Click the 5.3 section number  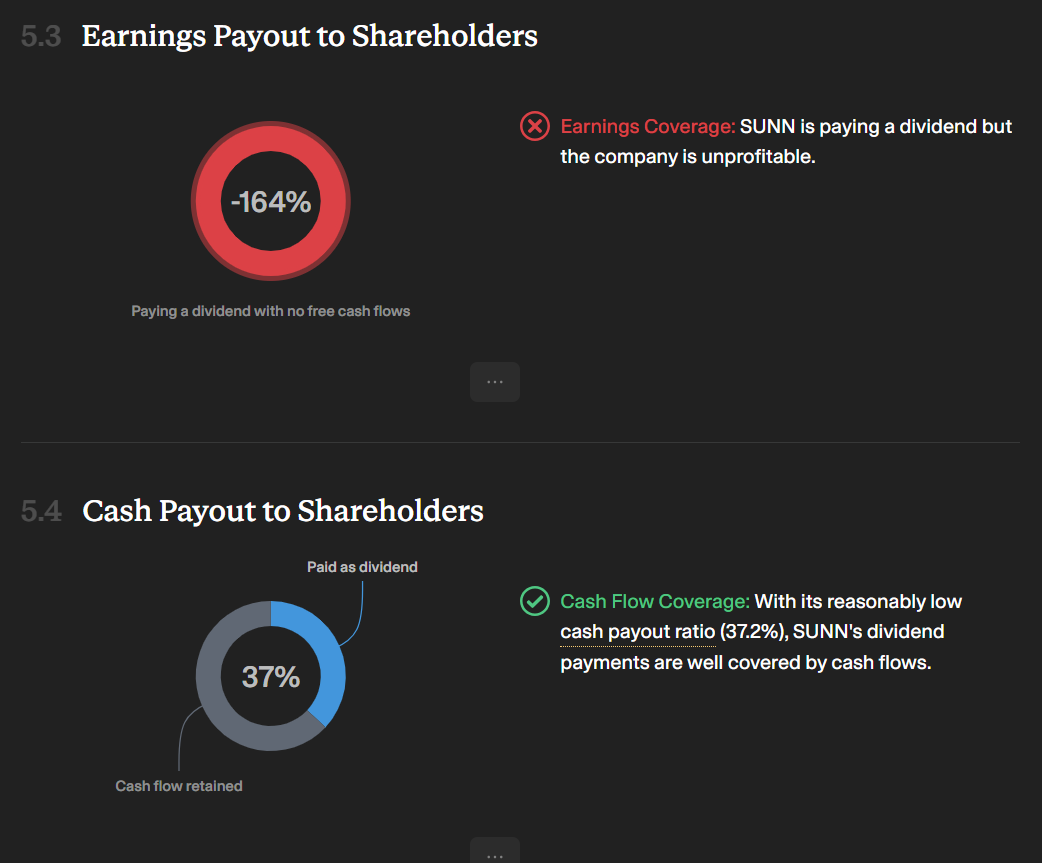[x=41, y=37]
